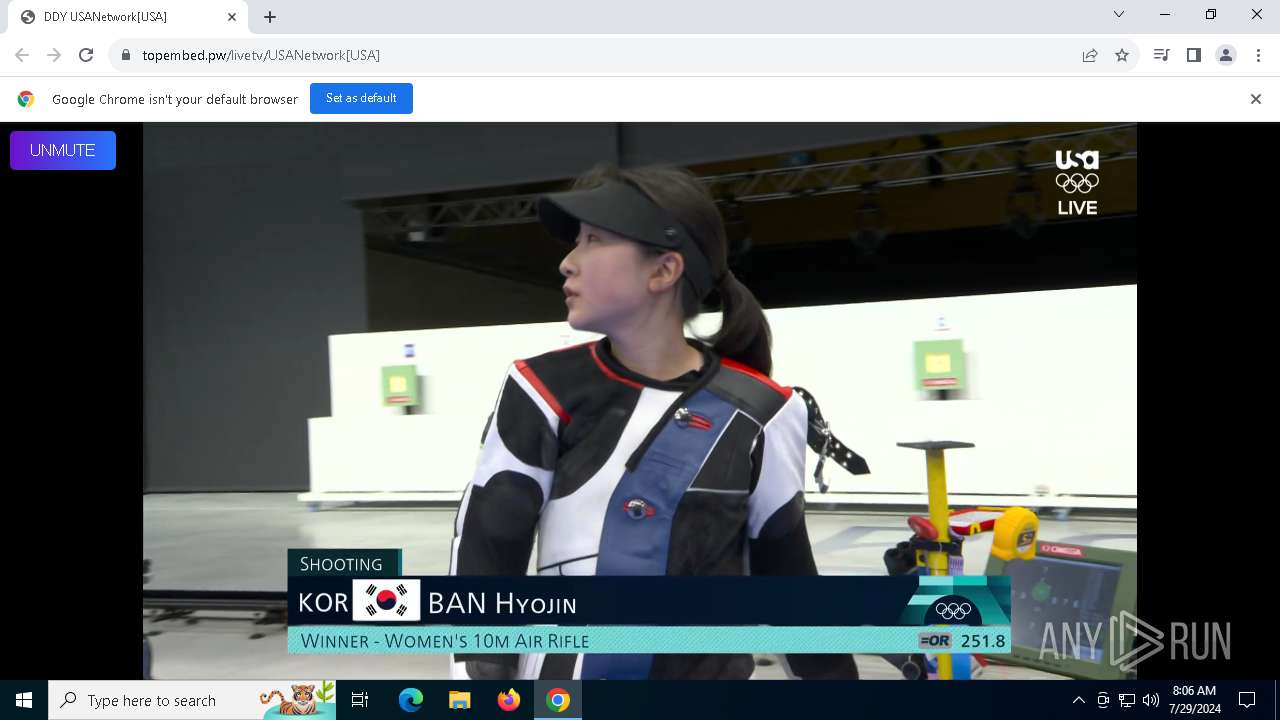Open clock showing 8:06 AM
This screenshot has width=1280, height=720.
tap(1194, 700)
